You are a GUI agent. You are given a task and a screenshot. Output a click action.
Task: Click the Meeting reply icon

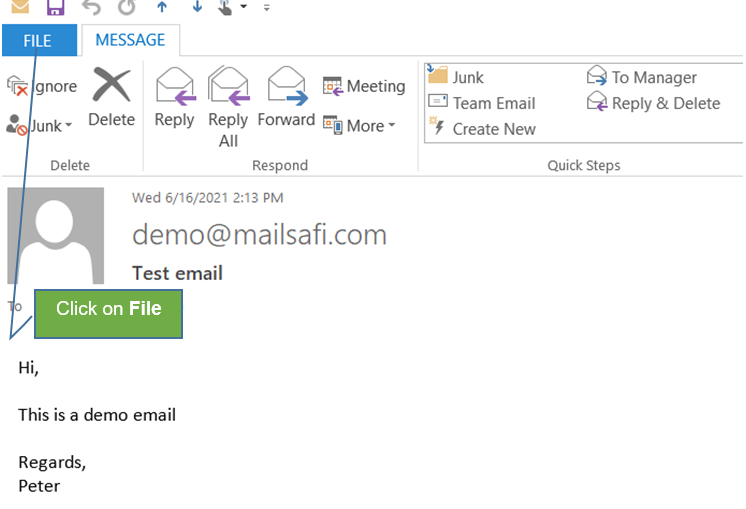[364, 86]
